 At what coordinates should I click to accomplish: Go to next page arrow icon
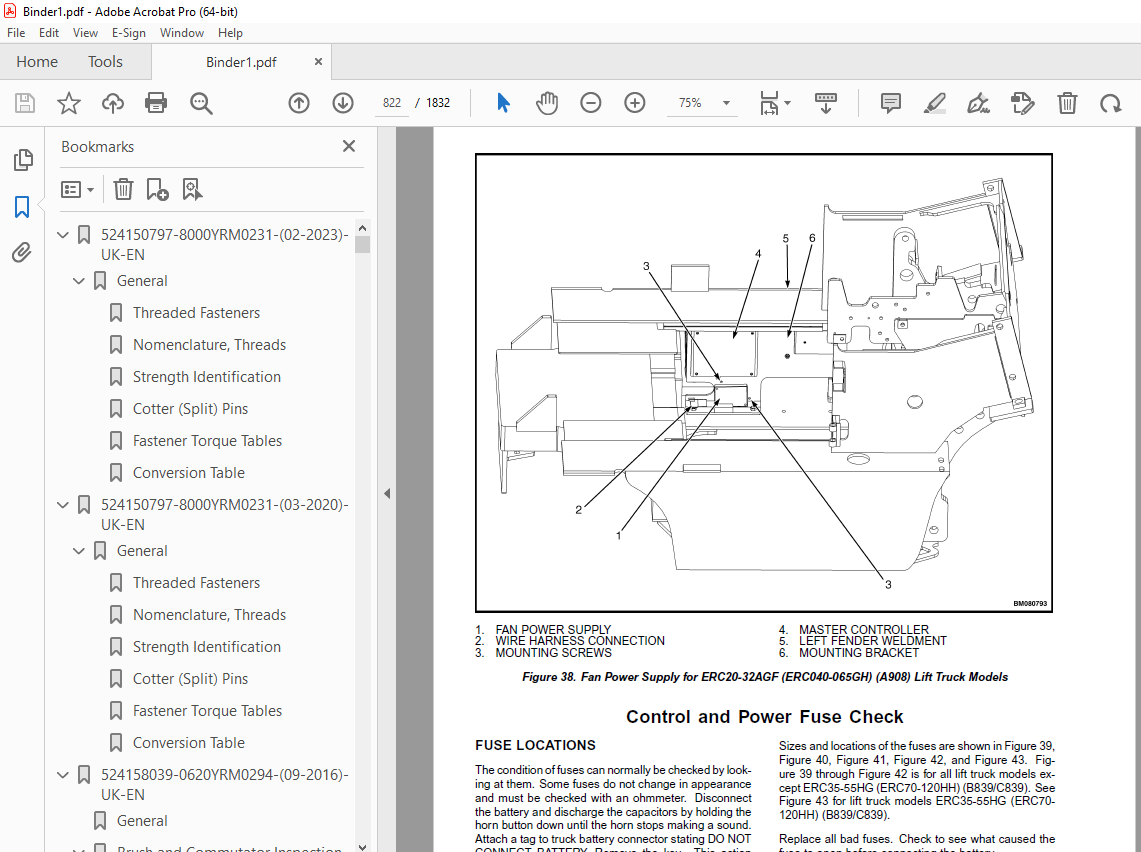343,103
